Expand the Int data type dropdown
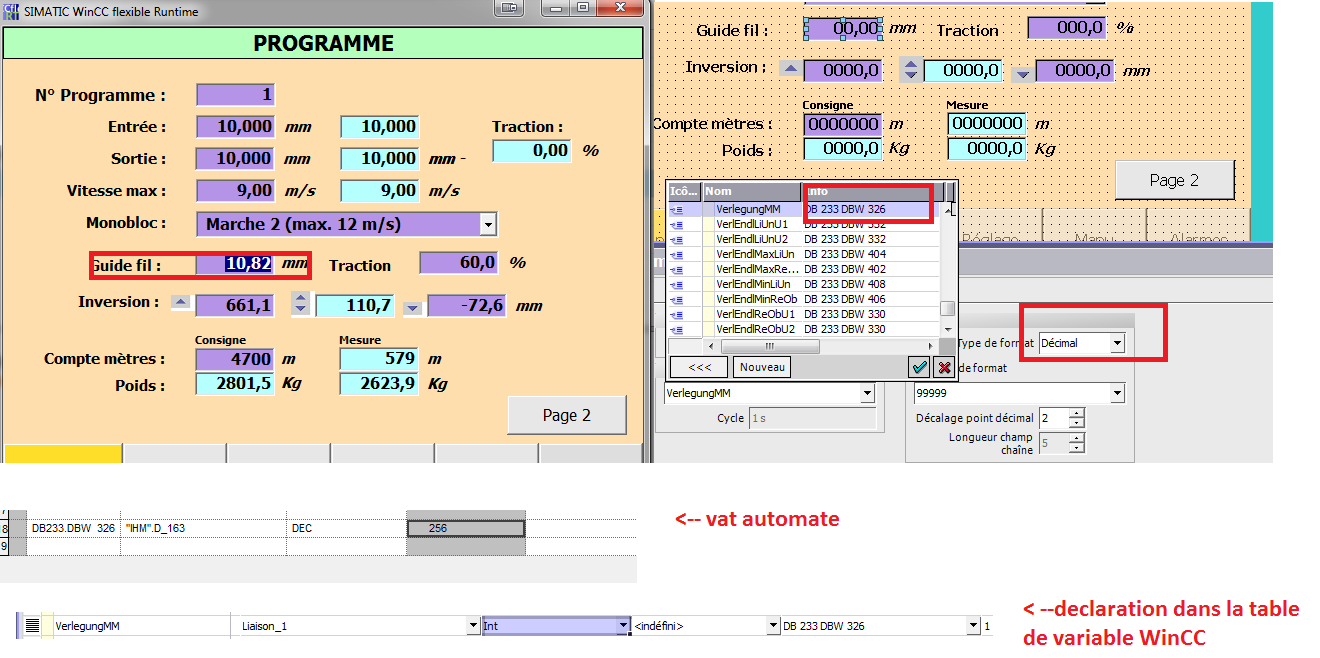1320x658 pixels. tap(622, 626)
